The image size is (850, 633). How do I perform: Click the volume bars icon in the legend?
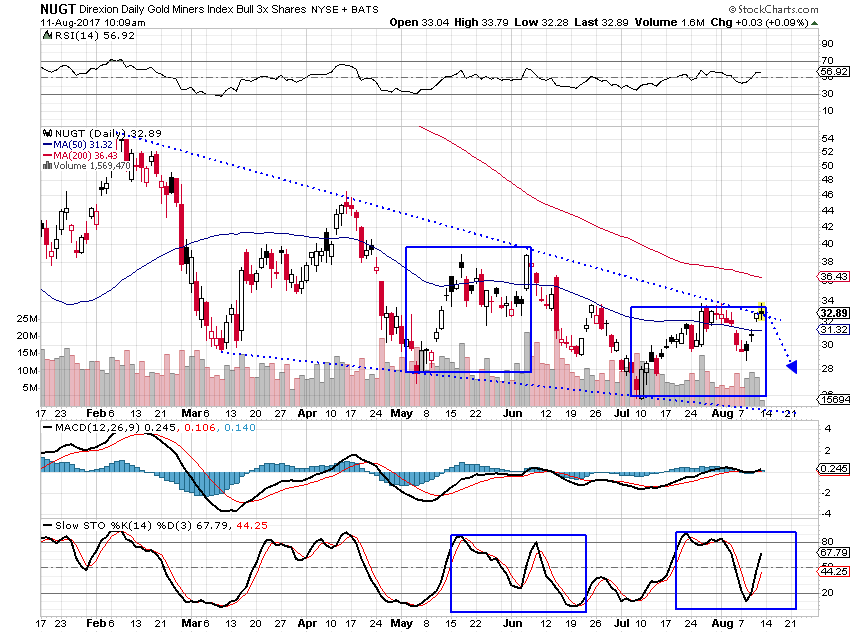coord(45,166)
